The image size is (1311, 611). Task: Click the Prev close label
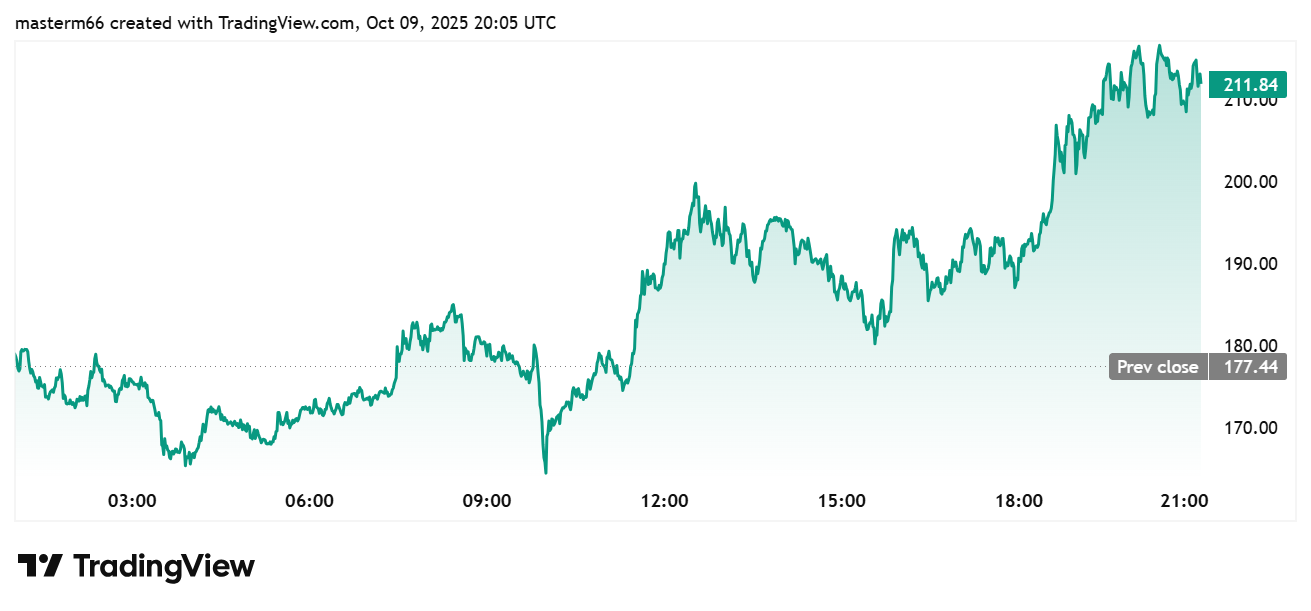[x=1157, y=367]
